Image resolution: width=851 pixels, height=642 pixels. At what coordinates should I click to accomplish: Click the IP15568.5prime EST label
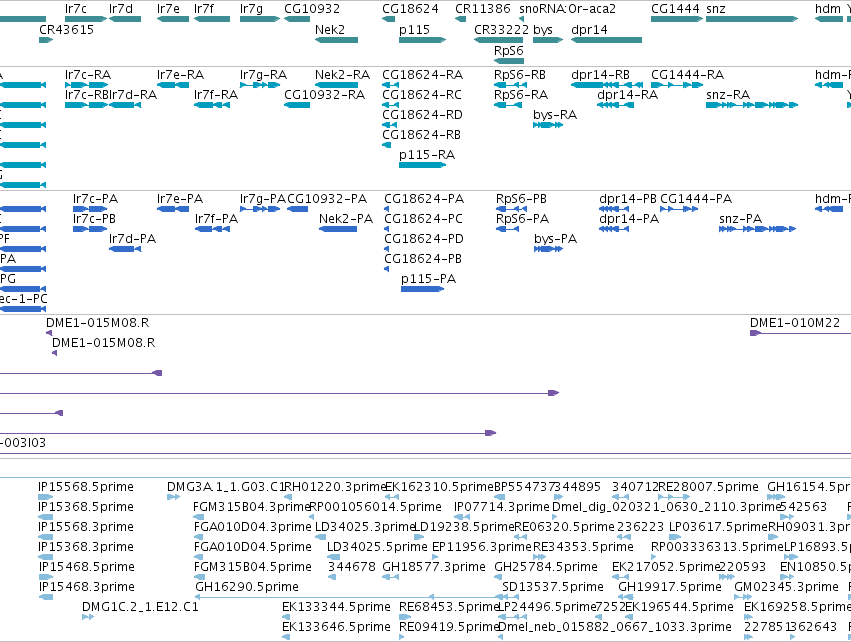click(86, 487)
